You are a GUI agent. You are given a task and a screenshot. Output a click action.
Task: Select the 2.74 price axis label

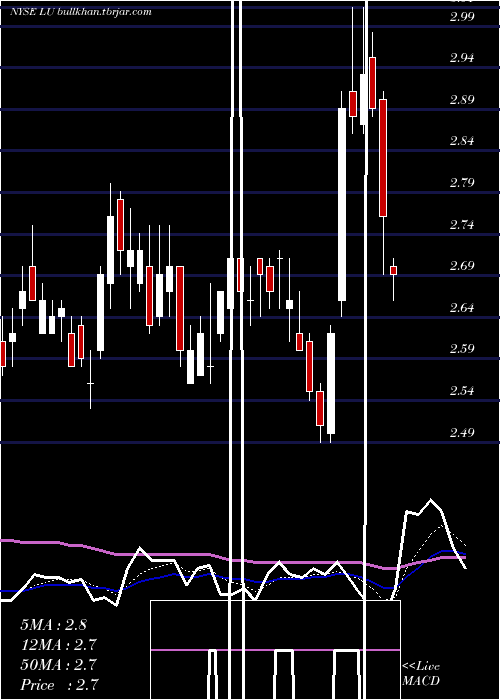pyautogui.click(x=462, y=224)
